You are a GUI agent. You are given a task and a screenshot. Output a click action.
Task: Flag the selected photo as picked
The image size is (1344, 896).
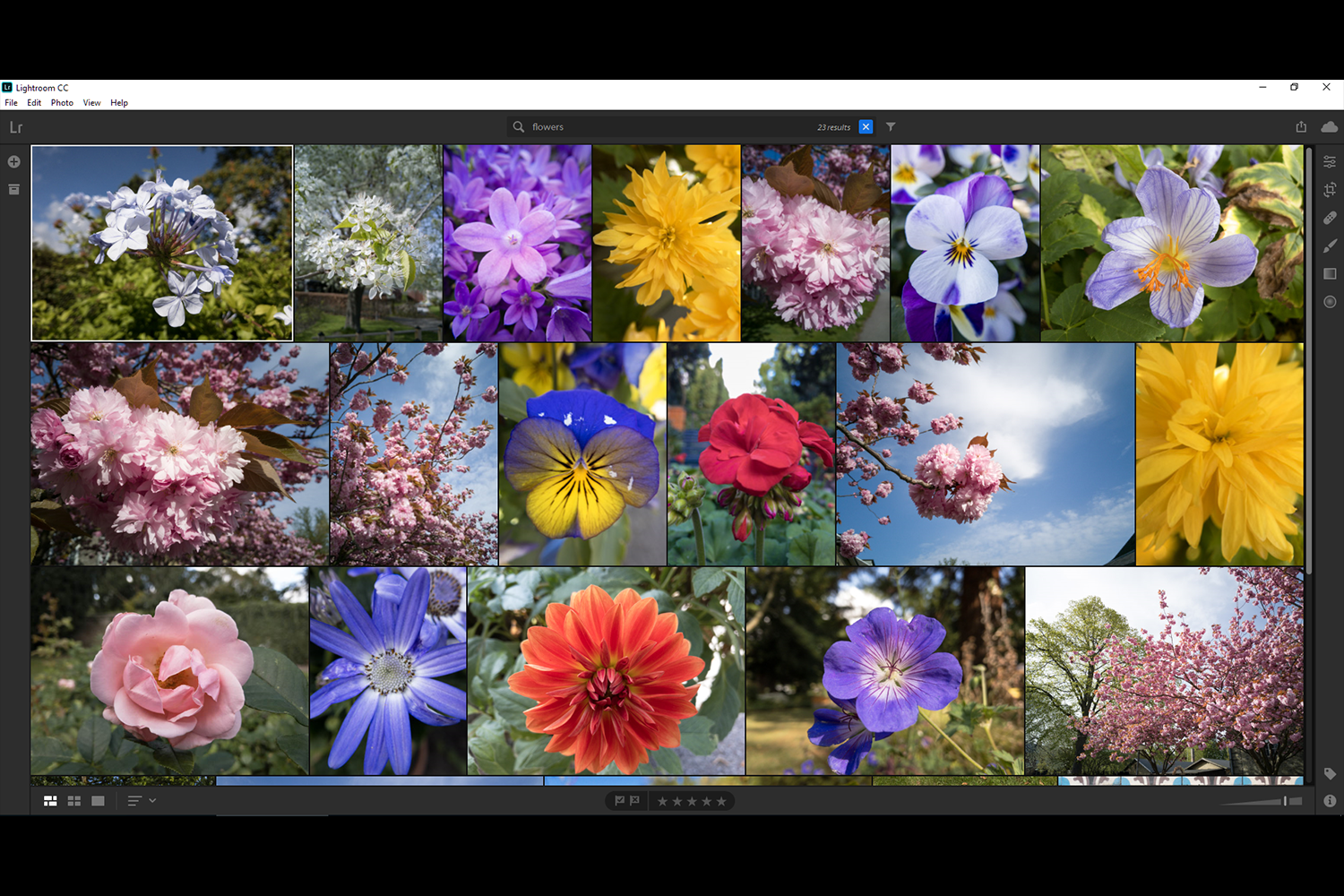(619, 800)
